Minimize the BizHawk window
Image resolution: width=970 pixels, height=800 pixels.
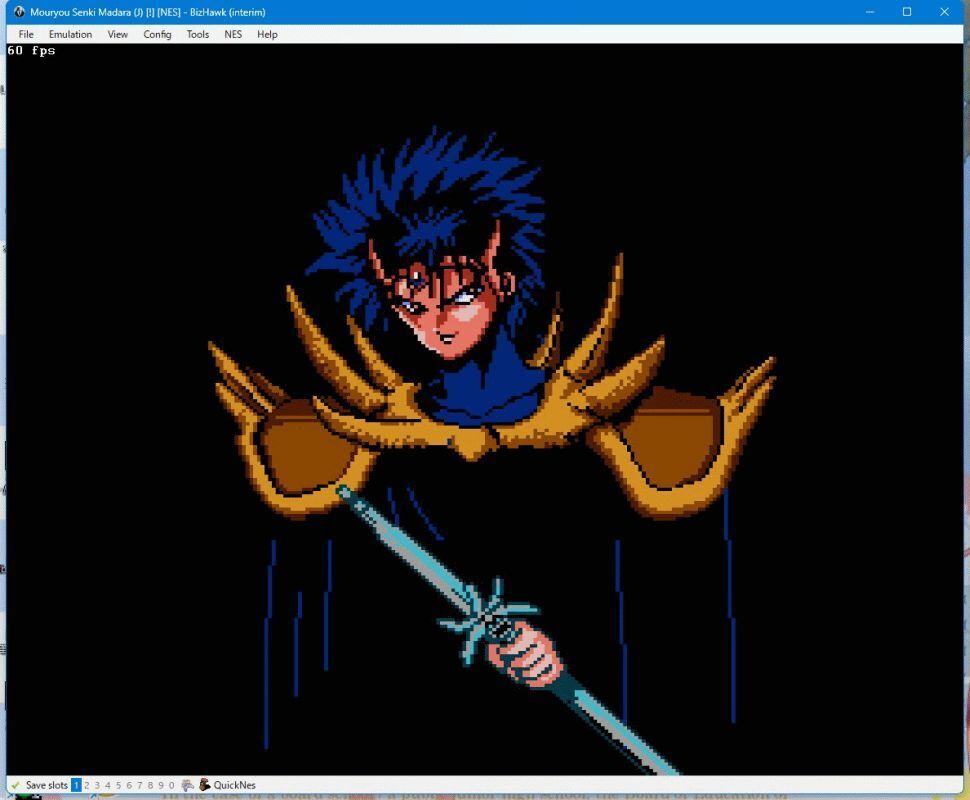click(870, 12)
